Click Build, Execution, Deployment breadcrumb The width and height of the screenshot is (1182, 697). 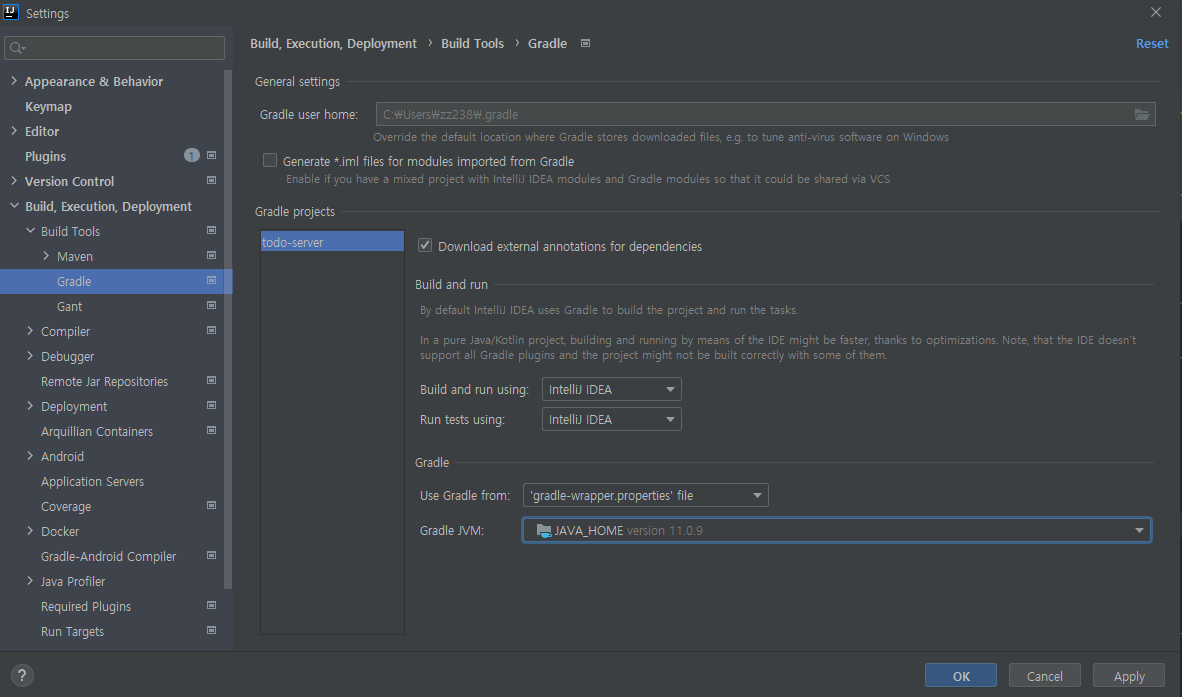(x=333, y=44)
